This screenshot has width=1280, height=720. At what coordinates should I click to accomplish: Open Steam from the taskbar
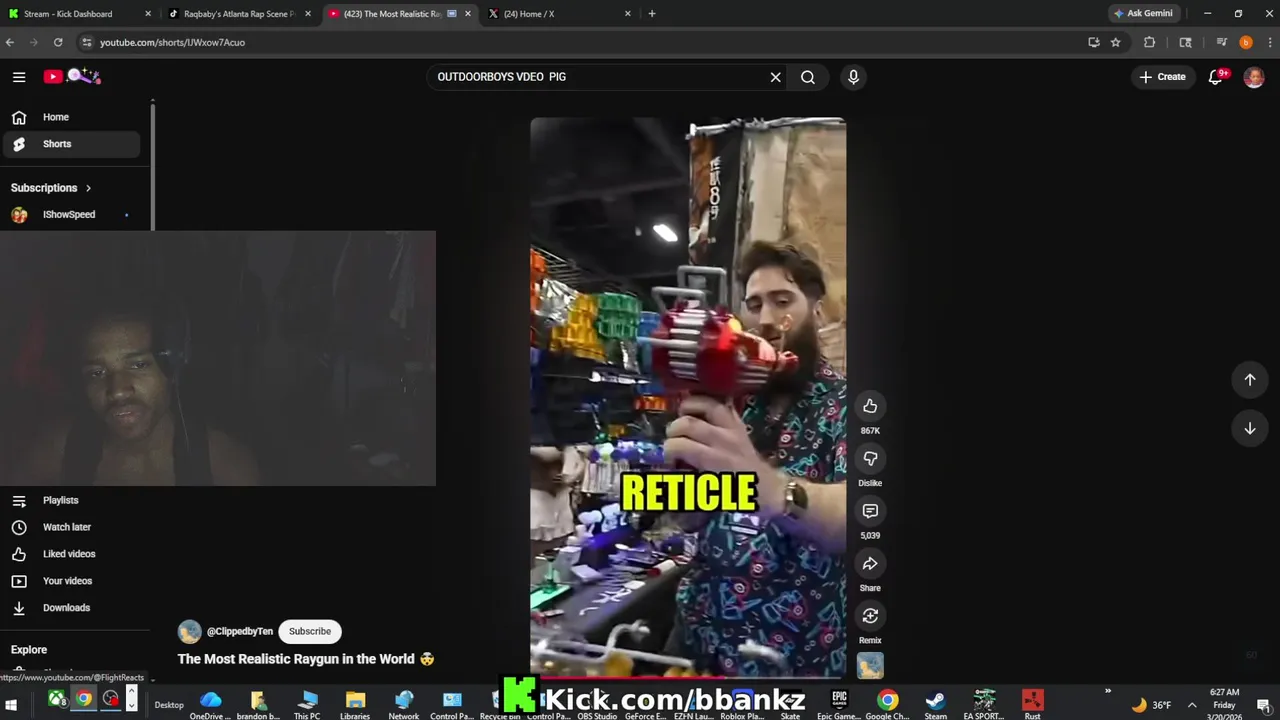click(x=935, y=704)
